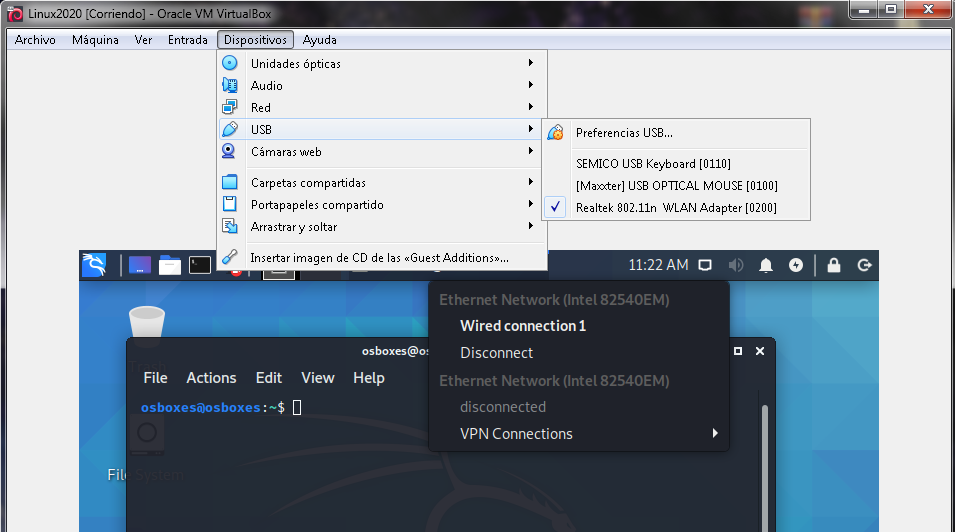Click the first Ethernet Network (Intel 82540EM) header
Screen dimensions: 955x532
[554, 299]
